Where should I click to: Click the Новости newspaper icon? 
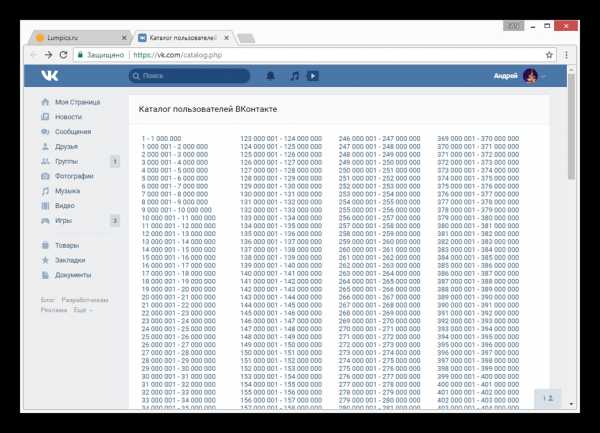click(45, 117)
